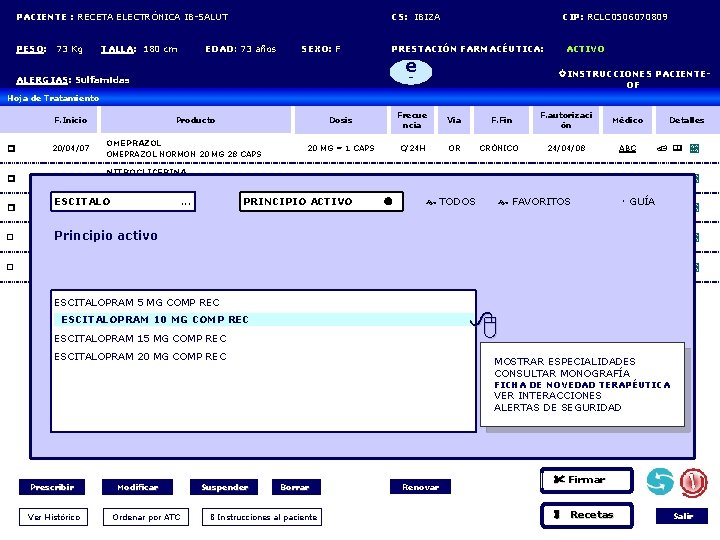The image size is (720, 540).
Task: Click the underlined ALERGIAS label
Action: click(x=44, y=80)
